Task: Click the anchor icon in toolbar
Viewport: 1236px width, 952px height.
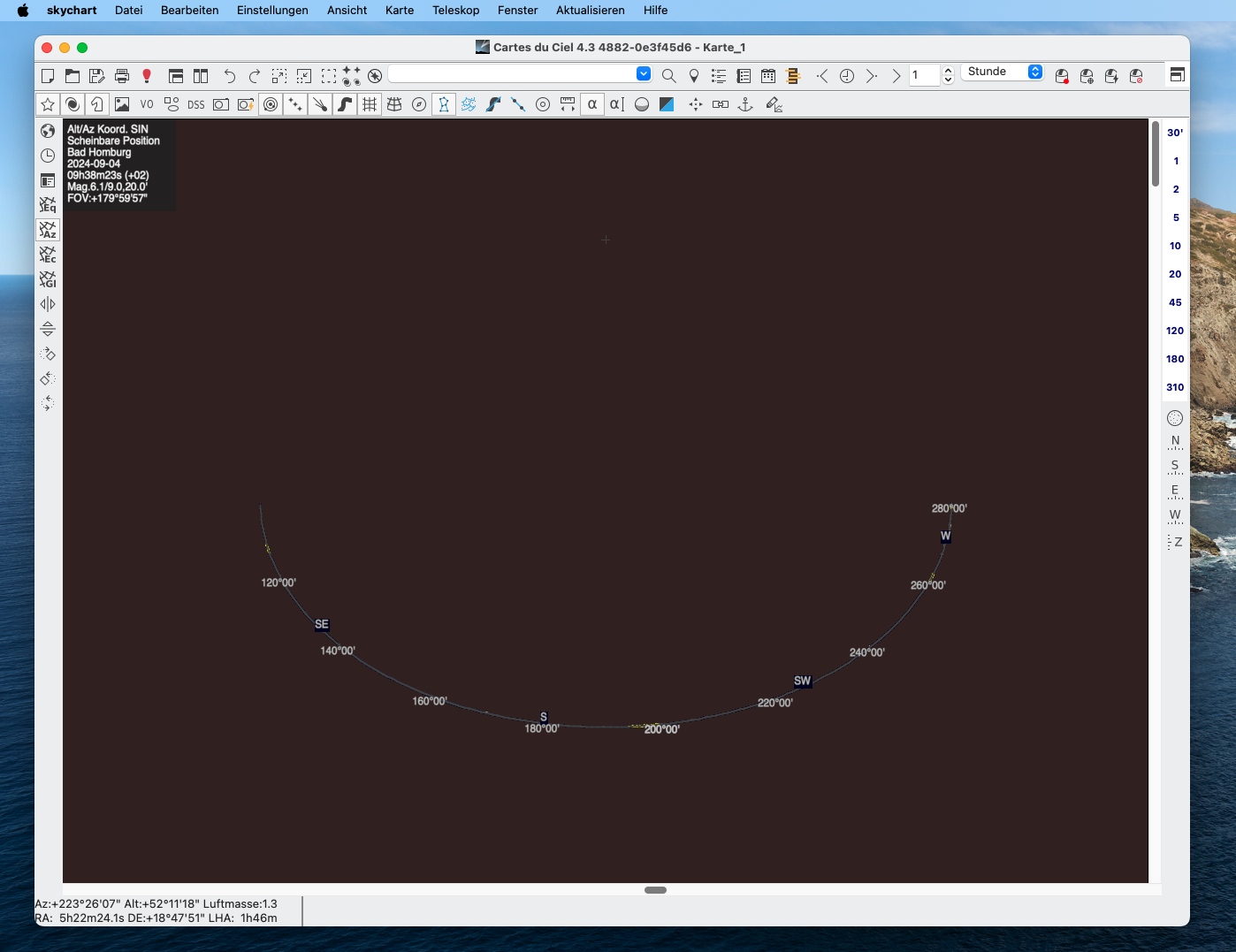Action: pos(745,104)
